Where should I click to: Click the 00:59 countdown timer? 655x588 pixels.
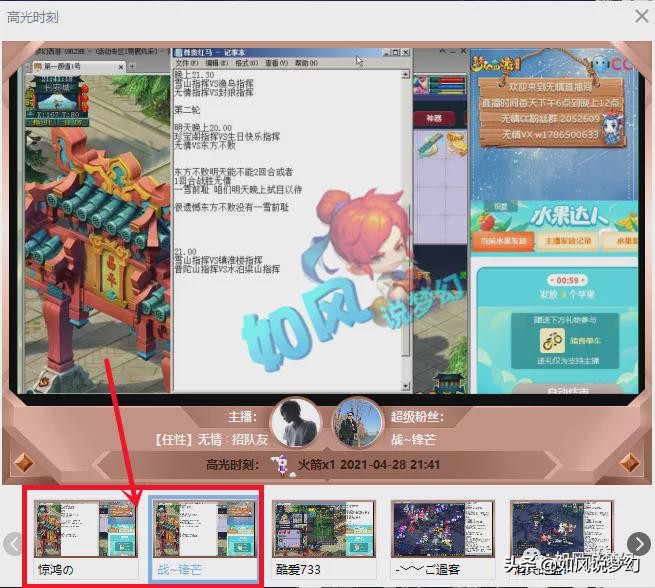coord(567,280)
